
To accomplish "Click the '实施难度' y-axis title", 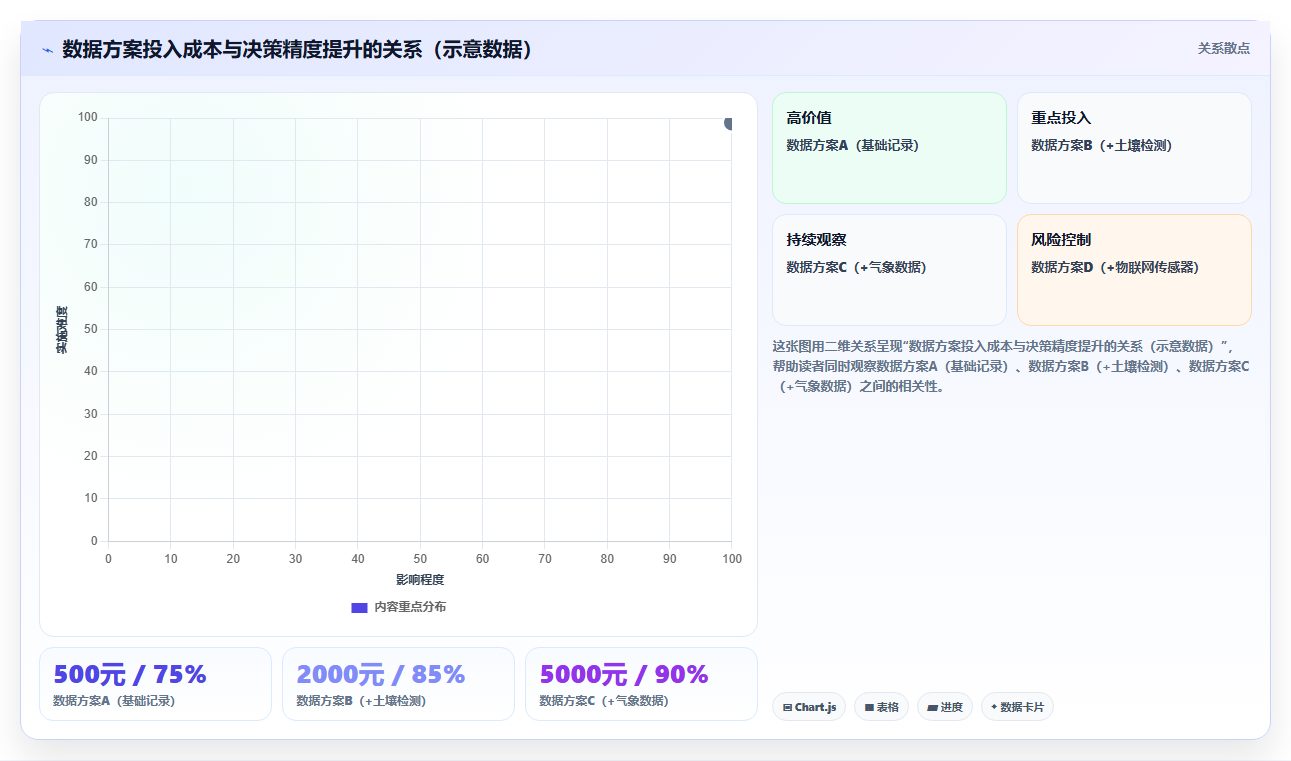I will (62, 330).
